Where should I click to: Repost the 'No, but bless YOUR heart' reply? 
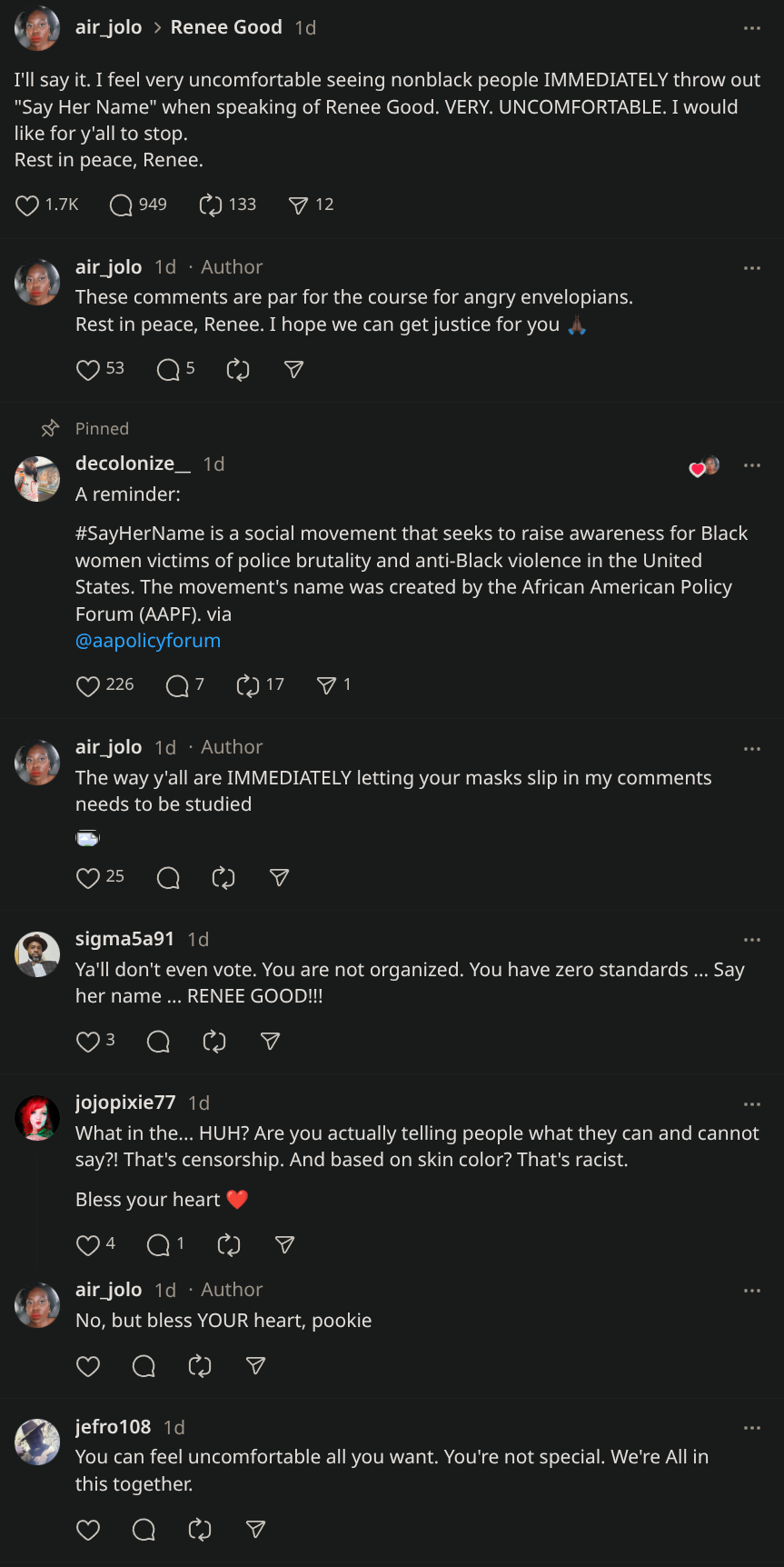200,1366
